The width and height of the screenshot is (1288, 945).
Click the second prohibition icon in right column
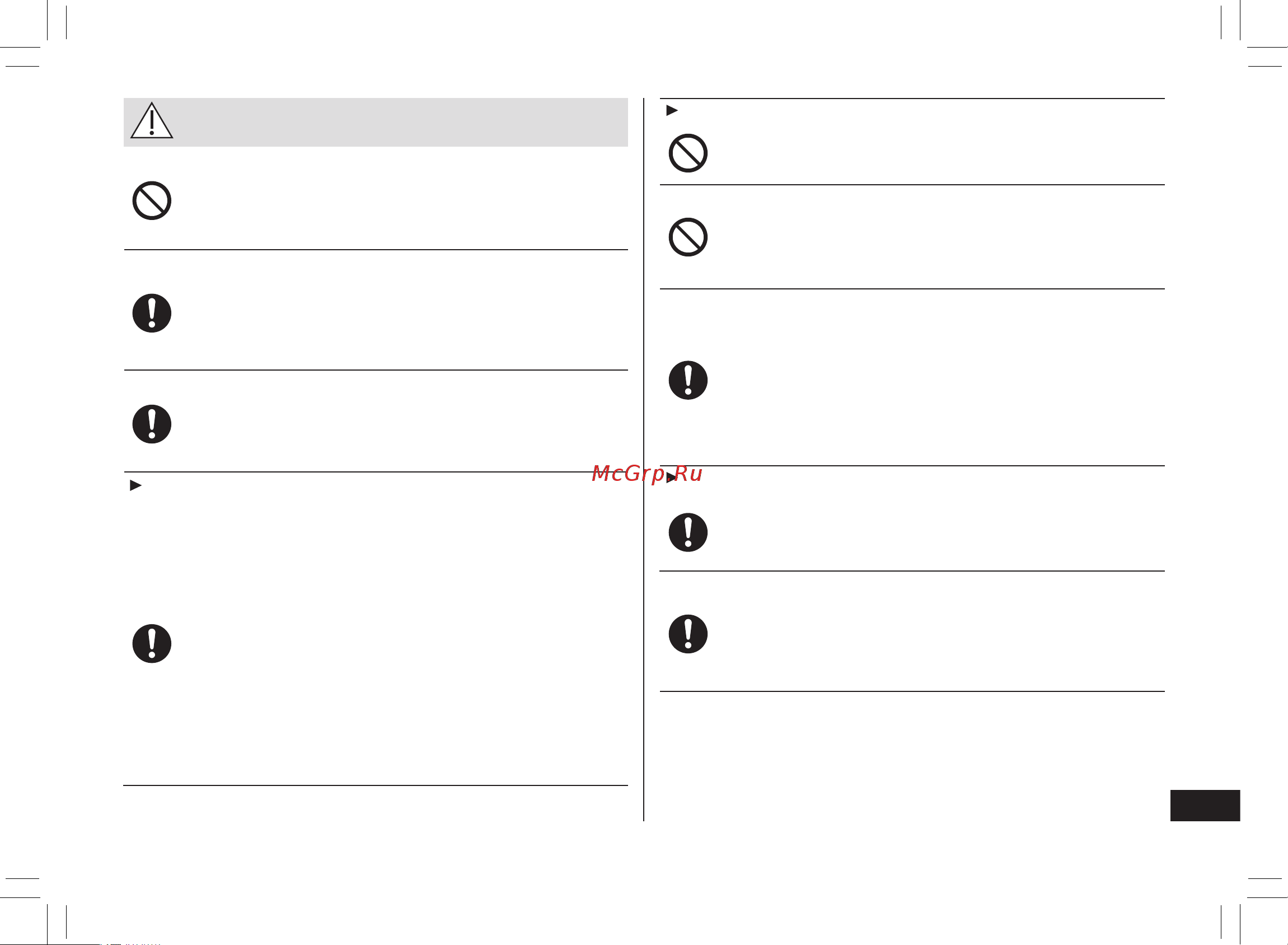tap(688, 237)
